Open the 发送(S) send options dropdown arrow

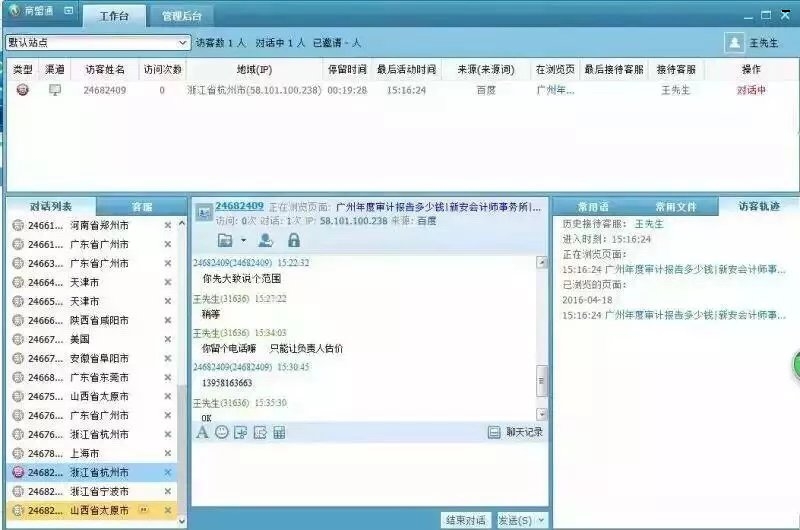(541, 521)
